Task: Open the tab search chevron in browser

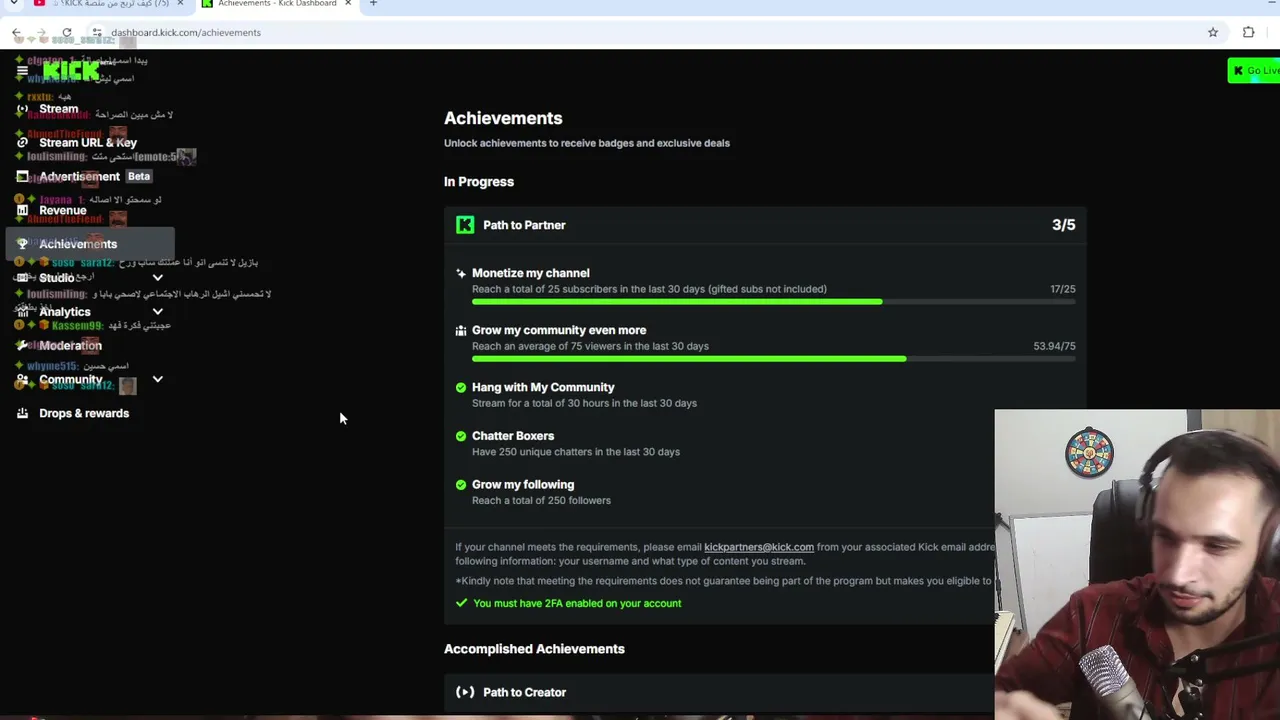Action: point(14,4)
